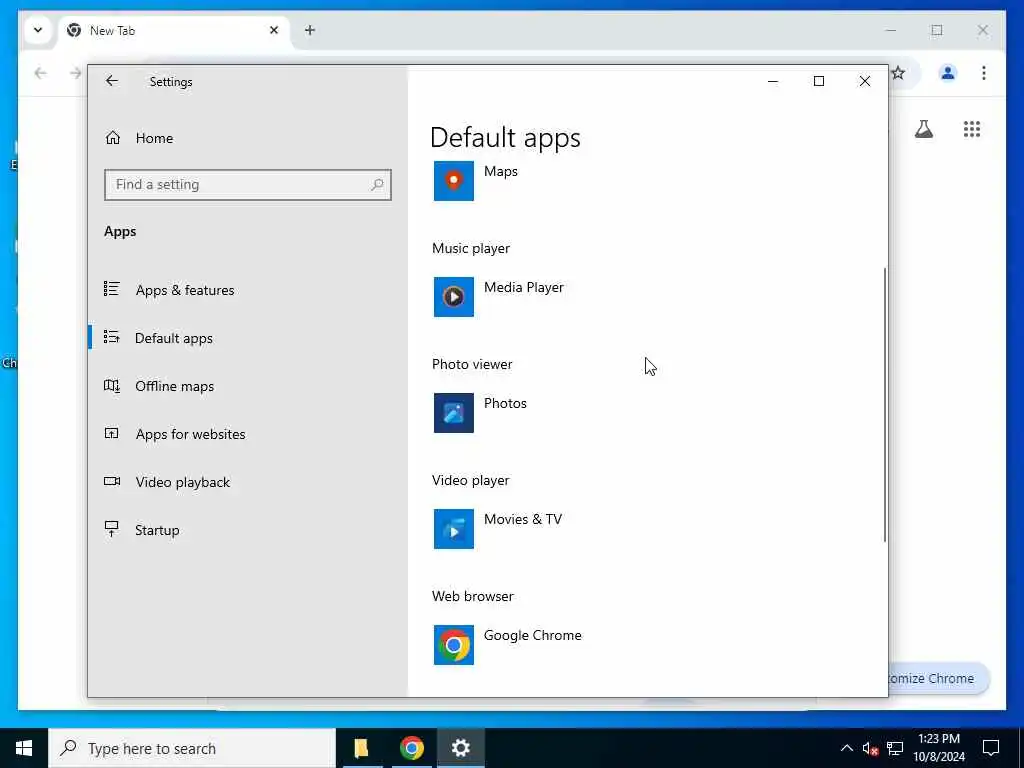This screenshot has height=768, width=1024.
Task: Click the Media Player app icon
Action: (453, 296)
